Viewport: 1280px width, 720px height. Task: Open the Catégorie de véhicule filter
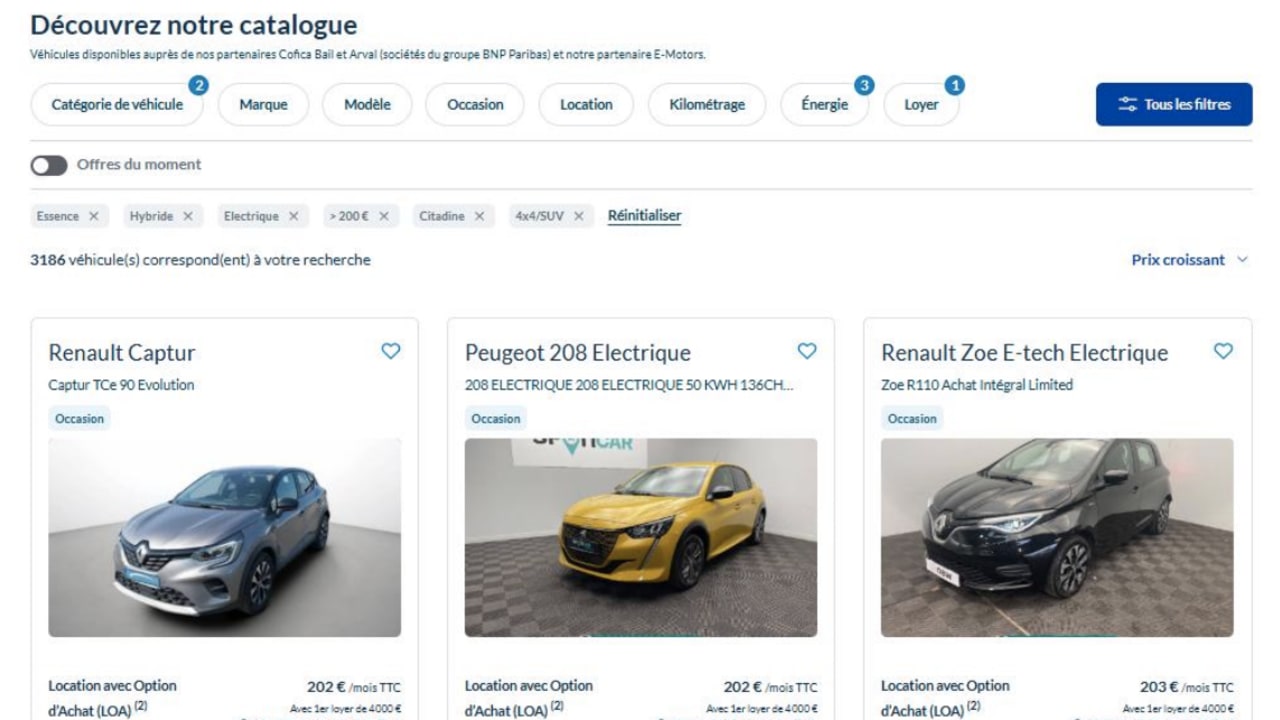(x=117, y=104)
